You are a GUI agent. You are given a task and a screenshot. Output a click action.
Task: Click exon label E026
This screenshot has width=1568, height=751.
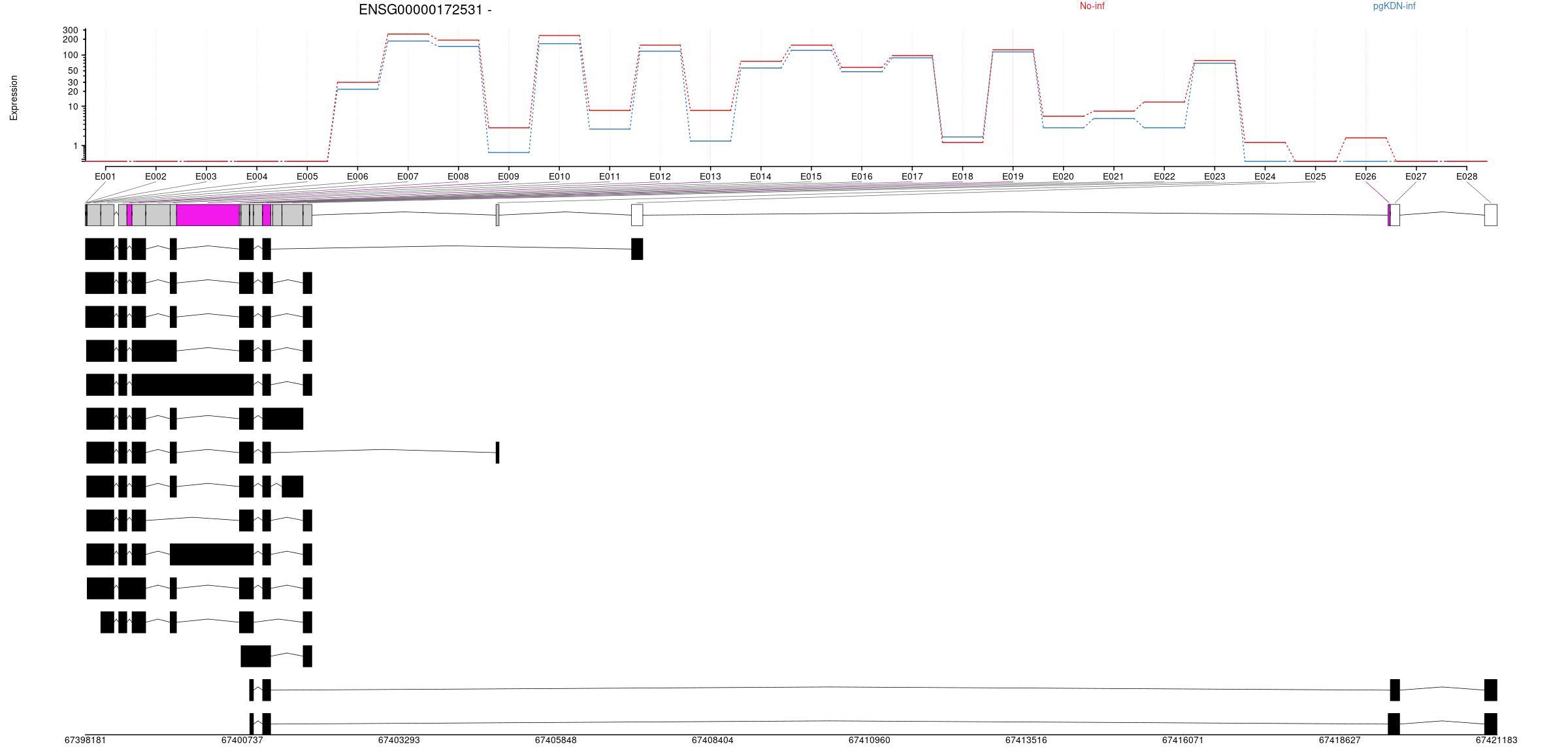click(1365, 176)
